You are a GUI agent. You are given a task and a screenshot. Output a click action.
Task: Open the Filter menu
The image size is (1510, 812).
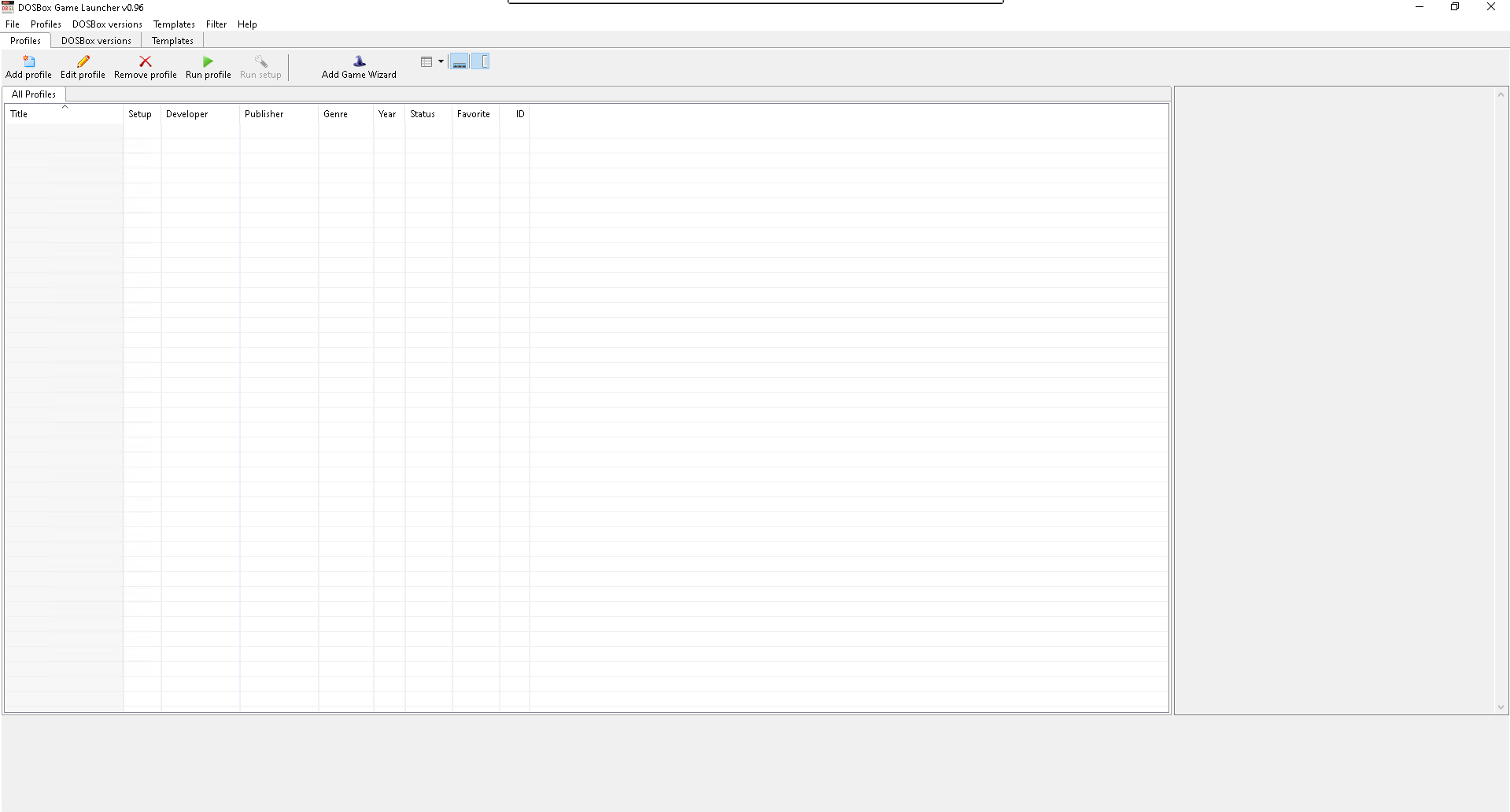click(x=216, y=24)
